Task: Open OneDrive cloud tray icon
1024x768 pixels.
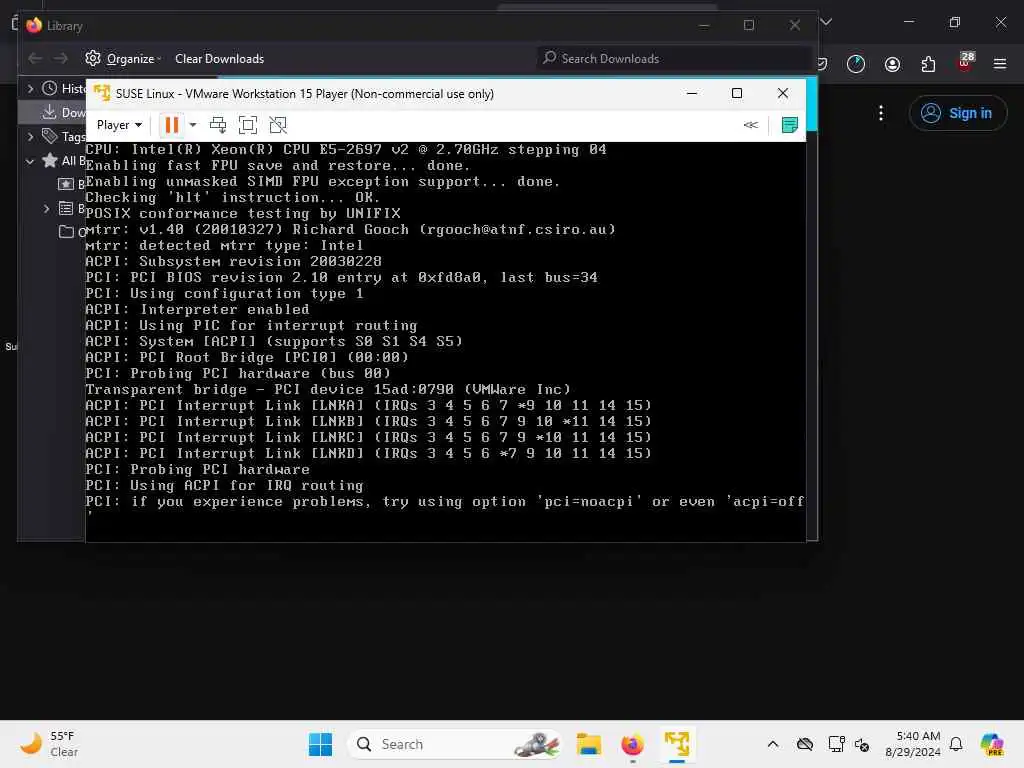Action: 805,744
